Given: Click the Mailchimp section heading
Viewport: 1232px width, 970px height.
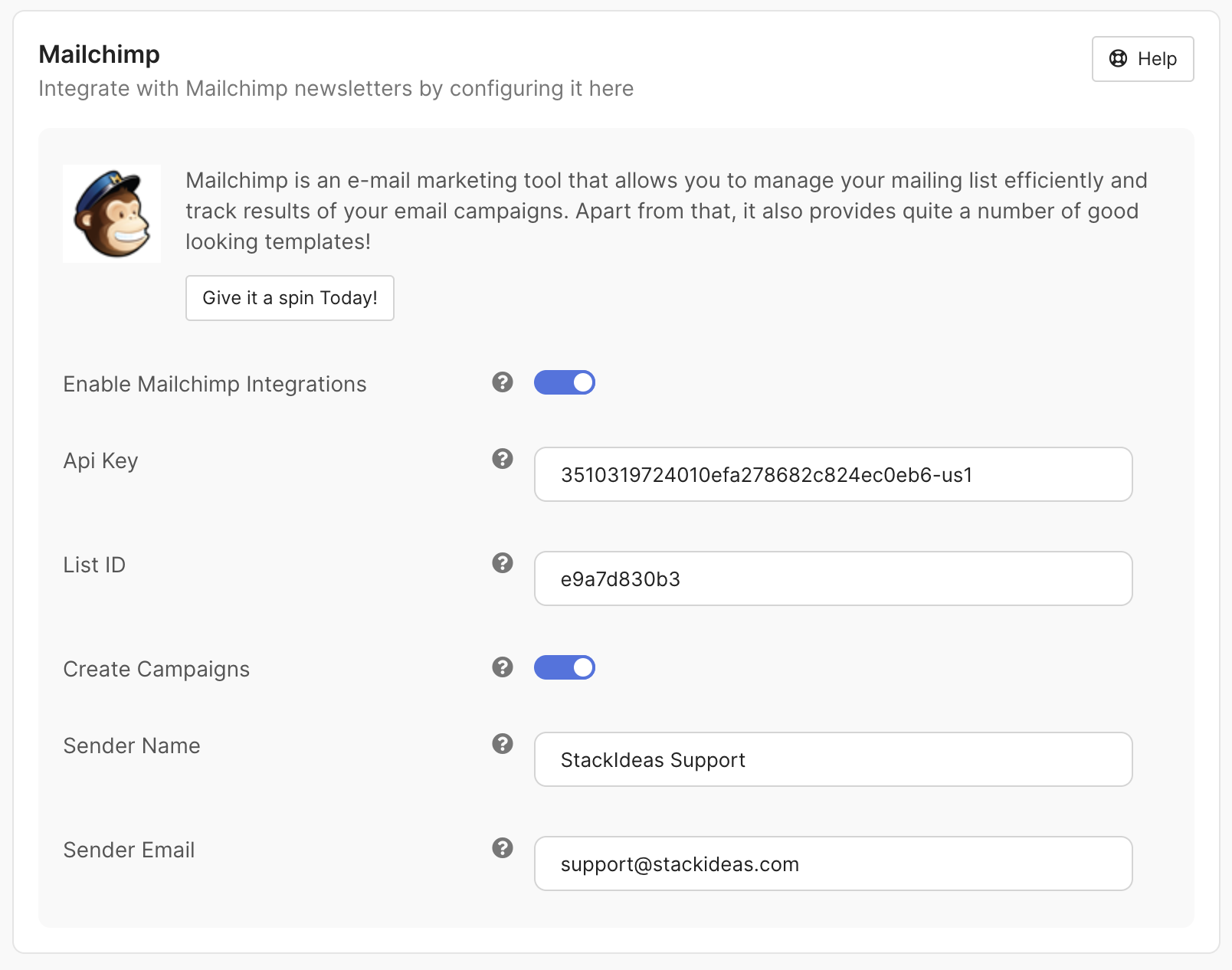Looking at the screenshot, I should (x=100, y=54).
